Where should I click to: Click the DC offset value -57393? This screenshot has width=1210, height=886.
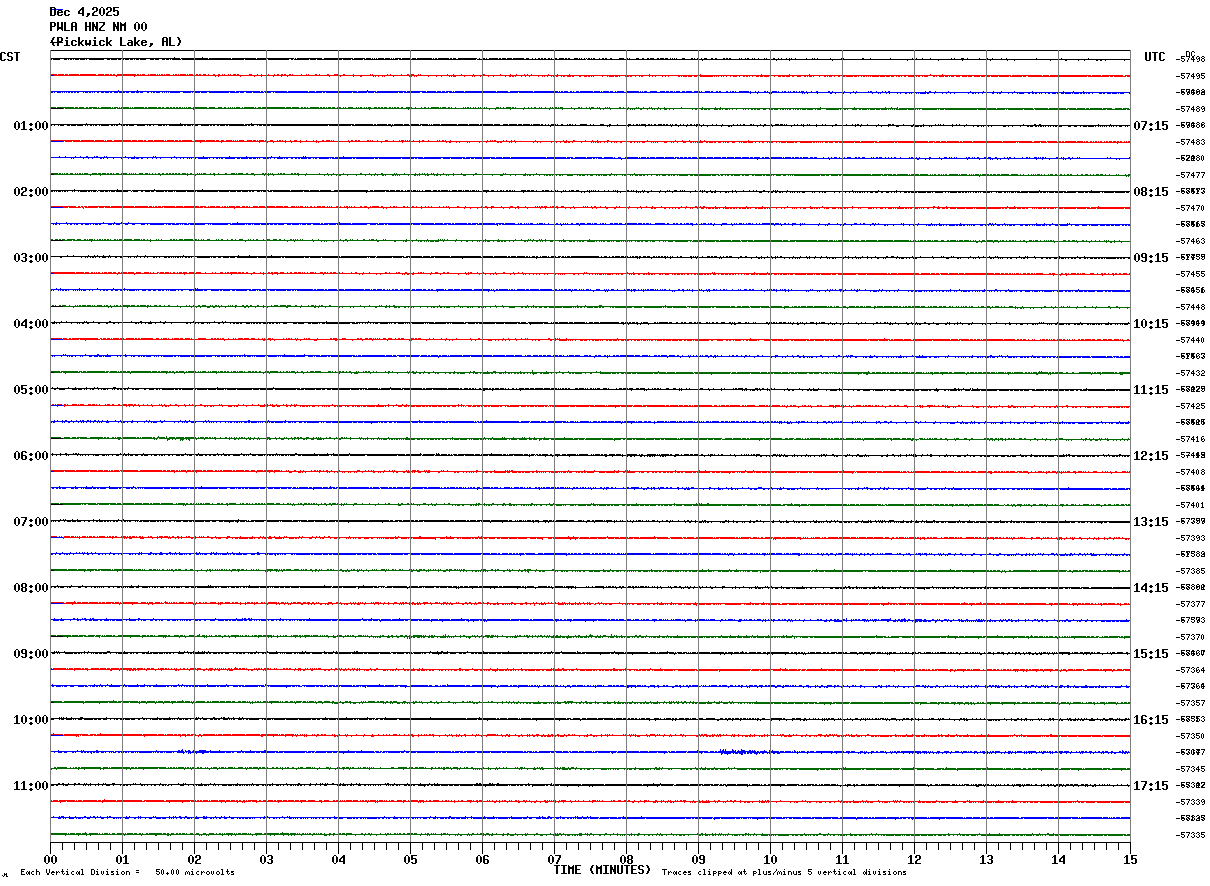pos(1191,538)
